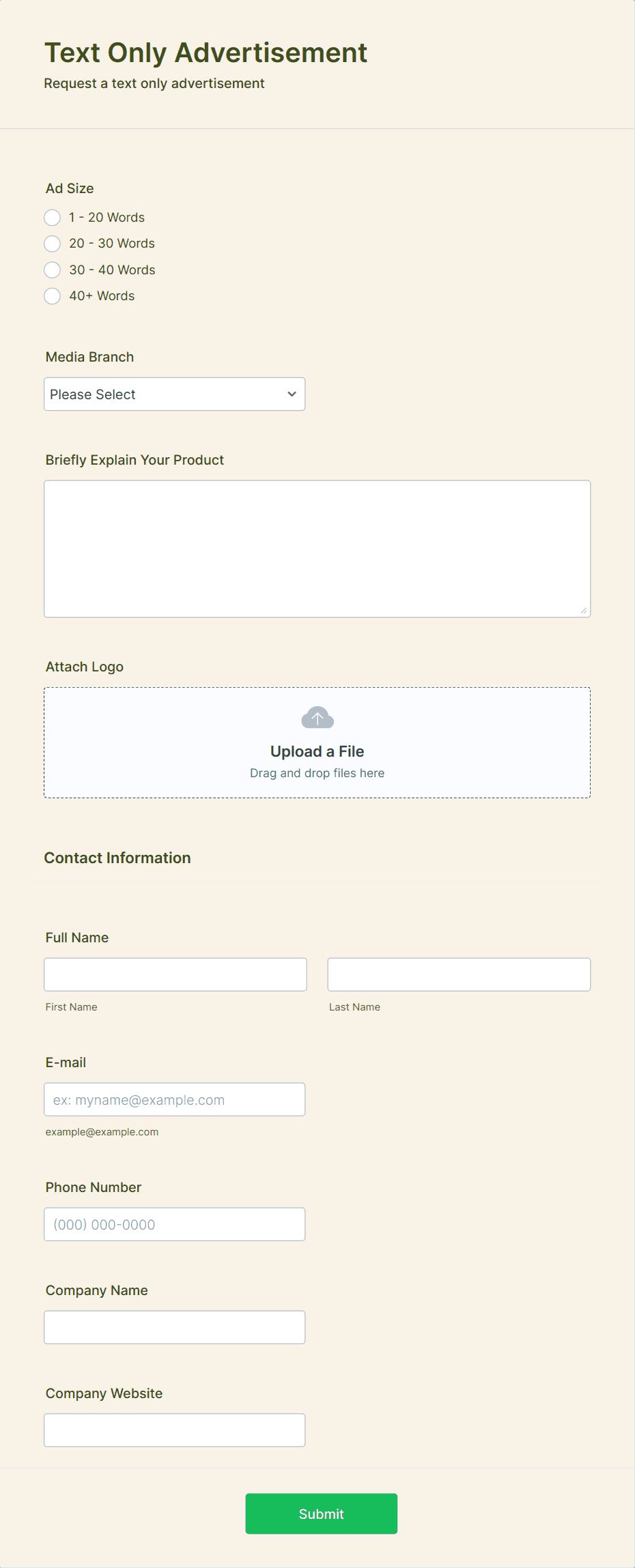Click 'Upload a File' to attach logo

point(317,751)
